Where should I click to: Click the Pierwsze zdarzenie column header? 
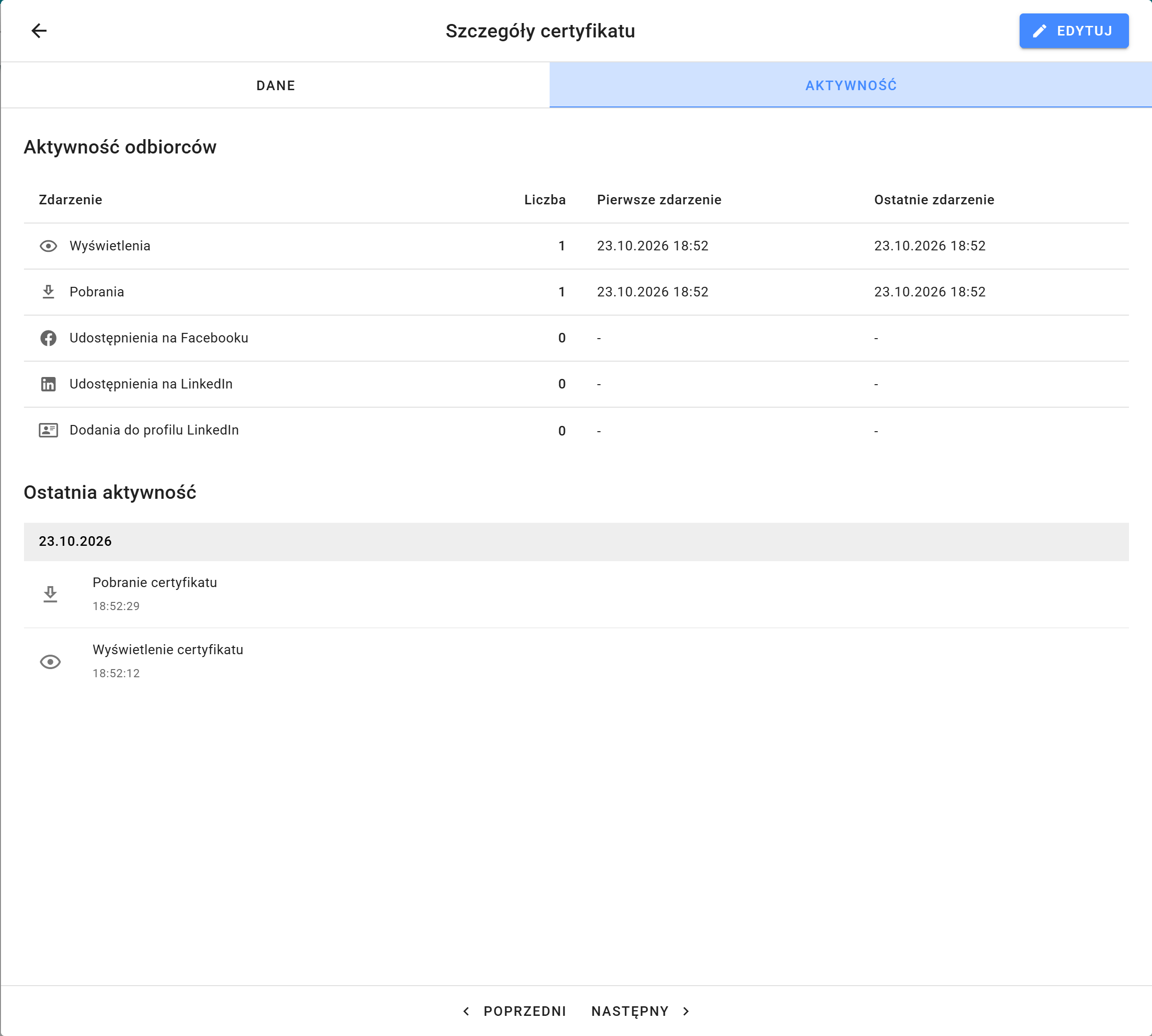tap(659, 200)
